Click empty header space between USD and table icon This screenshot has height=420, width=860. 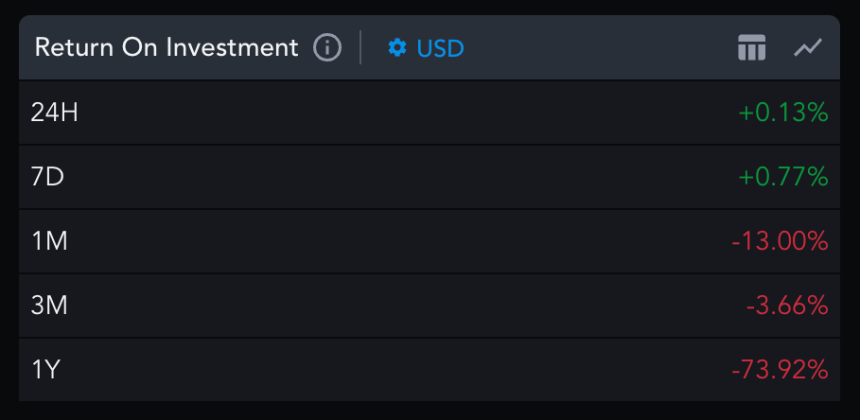(601, 48)
